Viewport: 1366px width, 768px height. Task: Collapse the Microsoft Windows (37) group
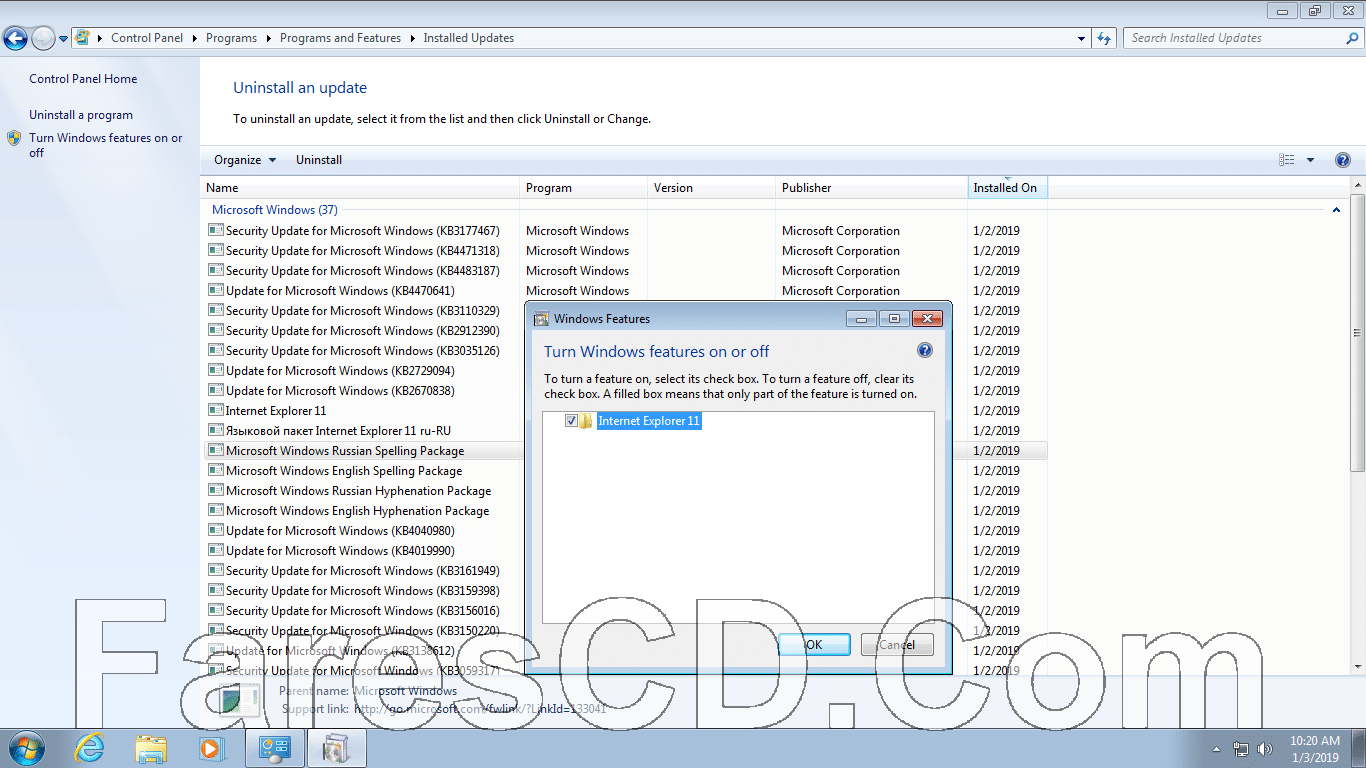[275, 210]
